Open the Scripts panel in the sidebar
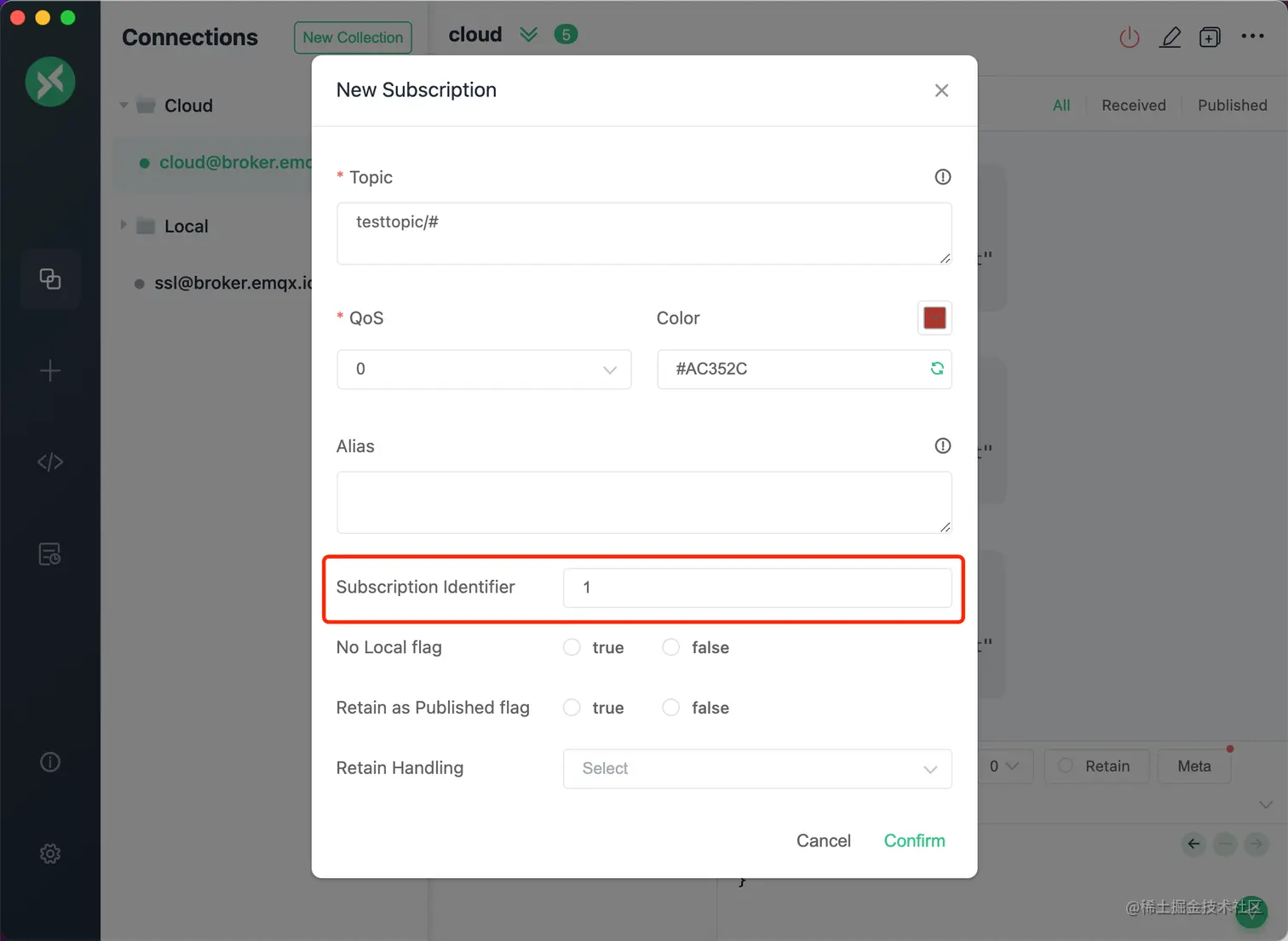 pyautogui.click(x=49, y=462)
